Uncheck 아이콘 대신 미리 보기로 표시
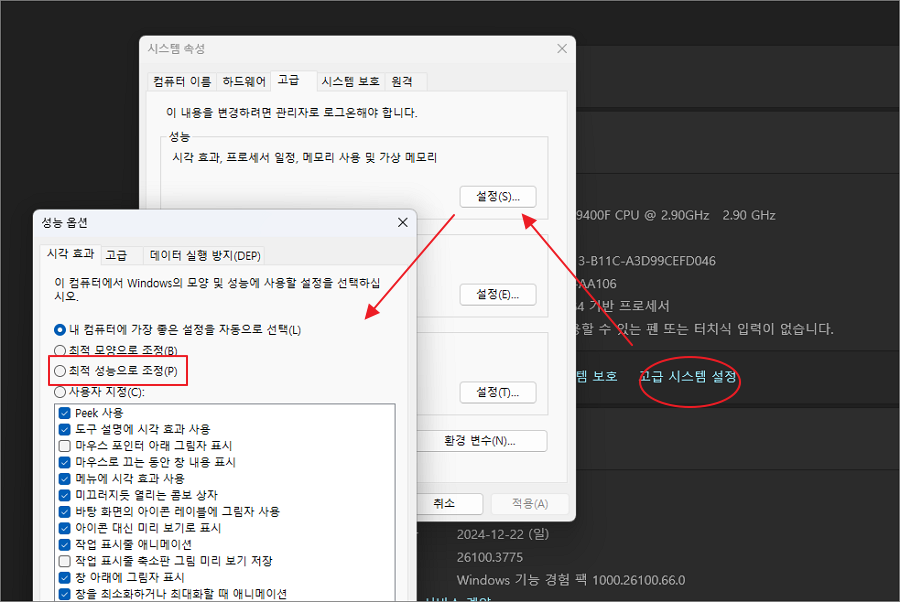 pos(65,528)
